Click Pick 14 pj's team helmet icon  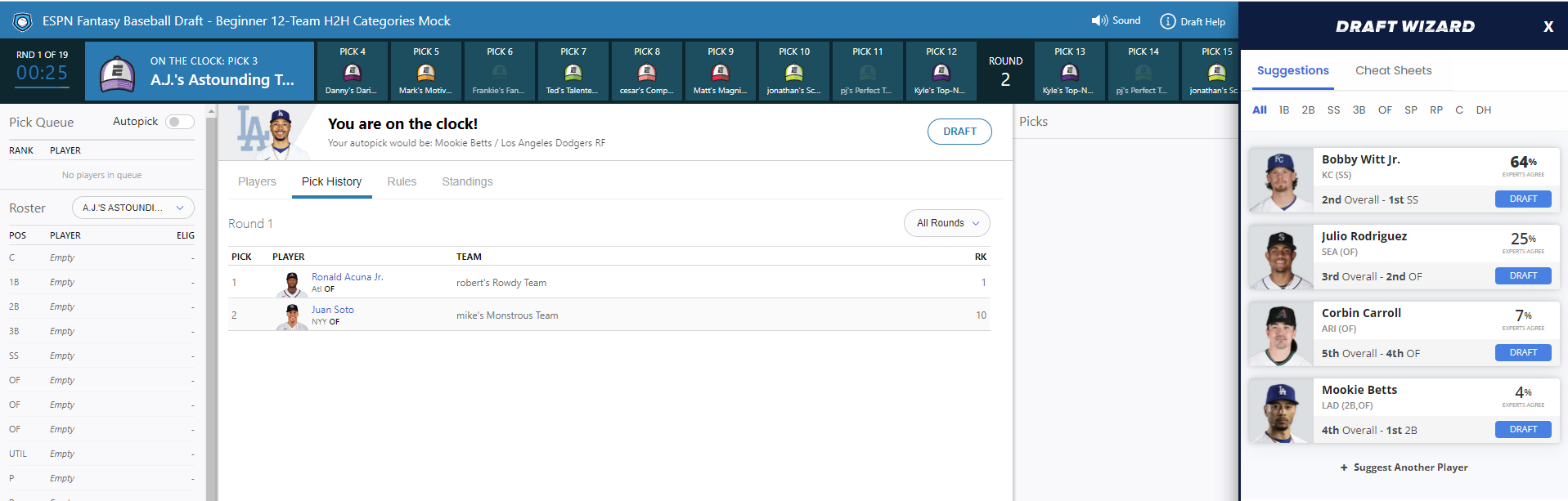click(x=1143, y=72)
